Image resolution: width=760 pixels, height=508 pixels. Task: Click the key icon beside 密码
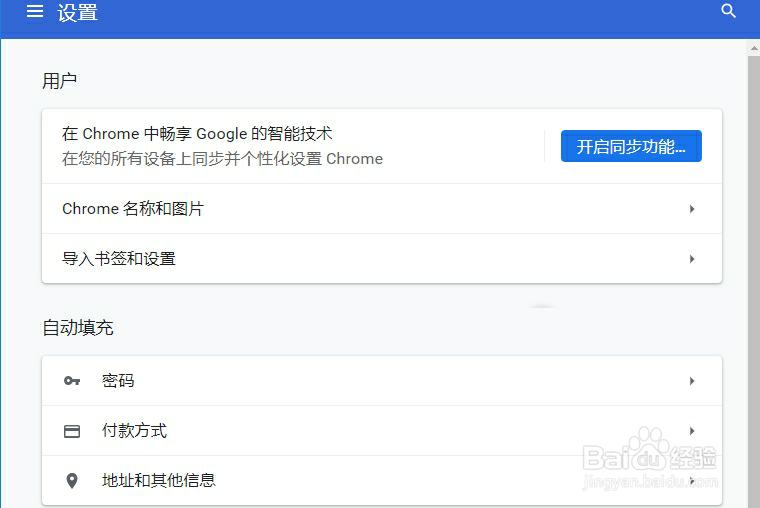[71, 381]
